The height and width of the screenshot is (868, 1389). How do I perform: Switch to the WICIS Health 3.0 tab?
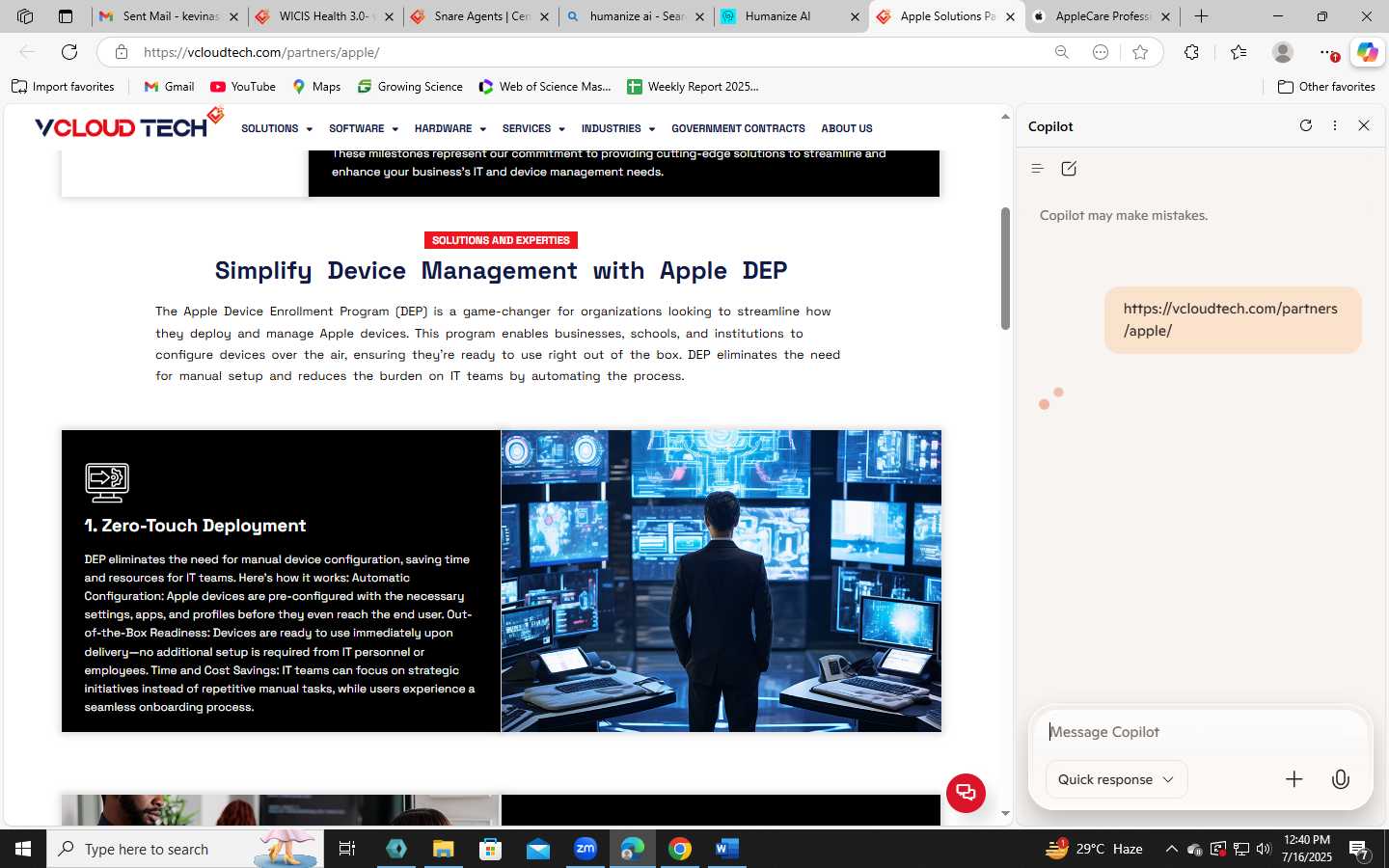click(325, 16)
